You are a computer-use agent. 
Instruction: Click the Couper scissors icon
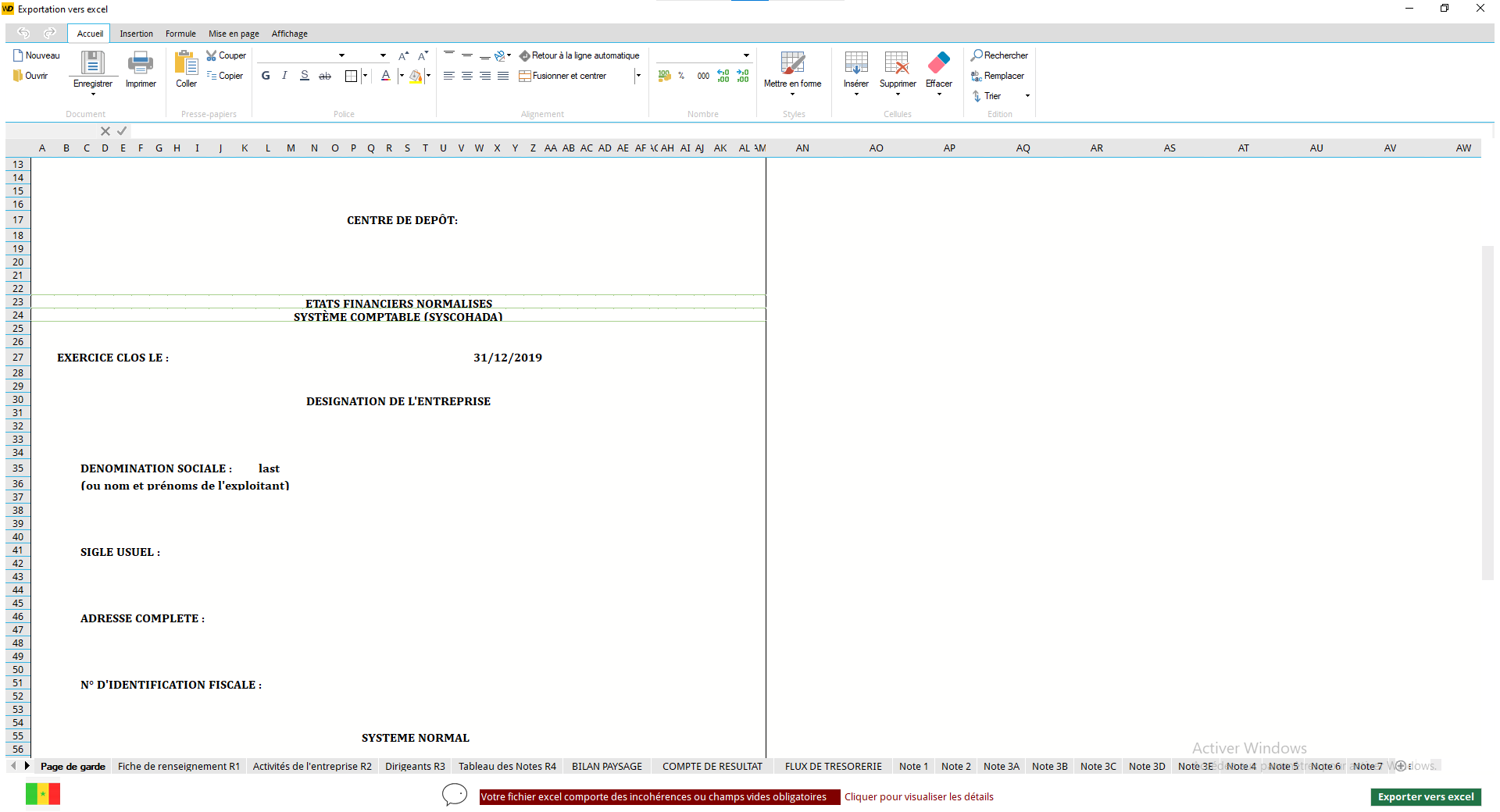pyautogui.click(x=212, y=55)
